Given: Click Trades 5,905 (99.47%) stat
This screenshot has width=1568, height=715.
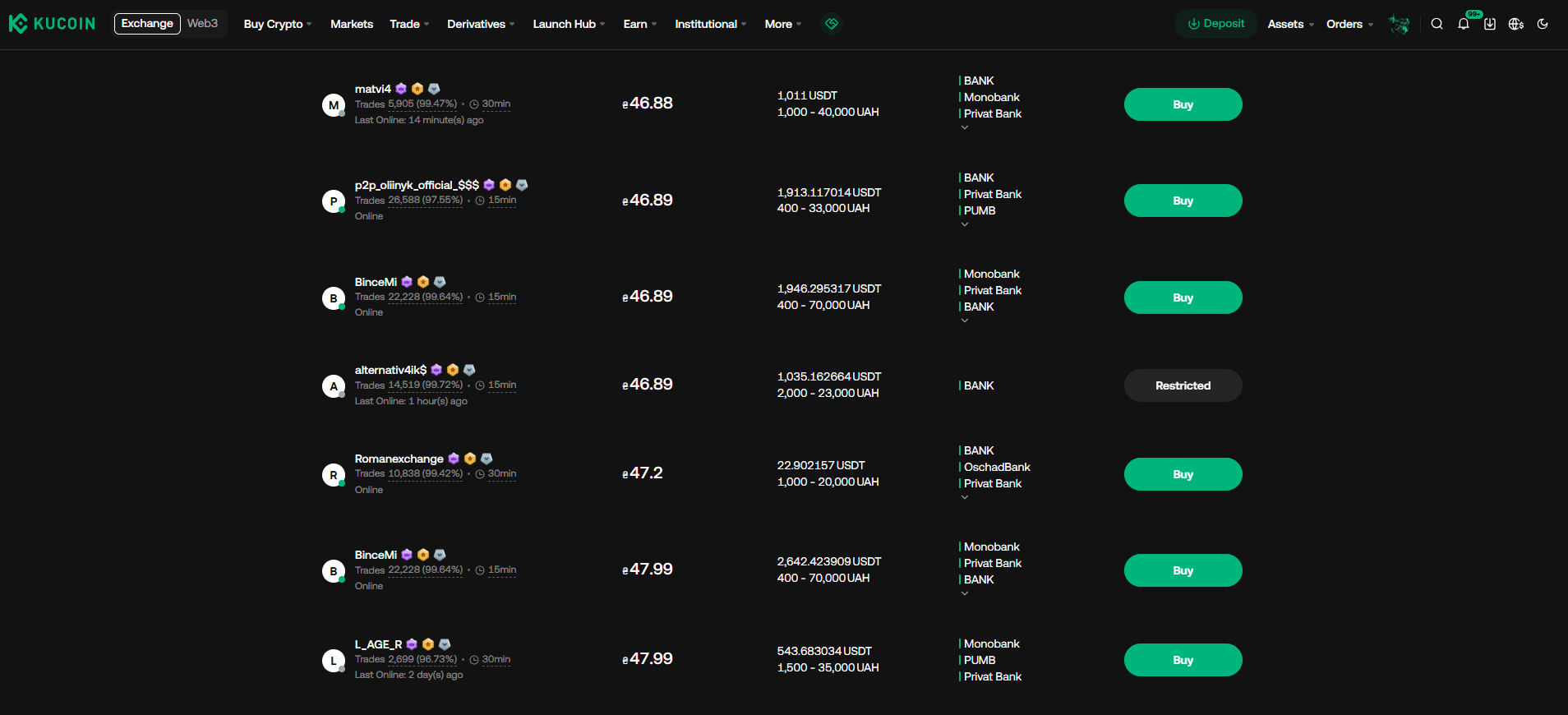Looking at the screenshot, I should click(x=405, y=104).
